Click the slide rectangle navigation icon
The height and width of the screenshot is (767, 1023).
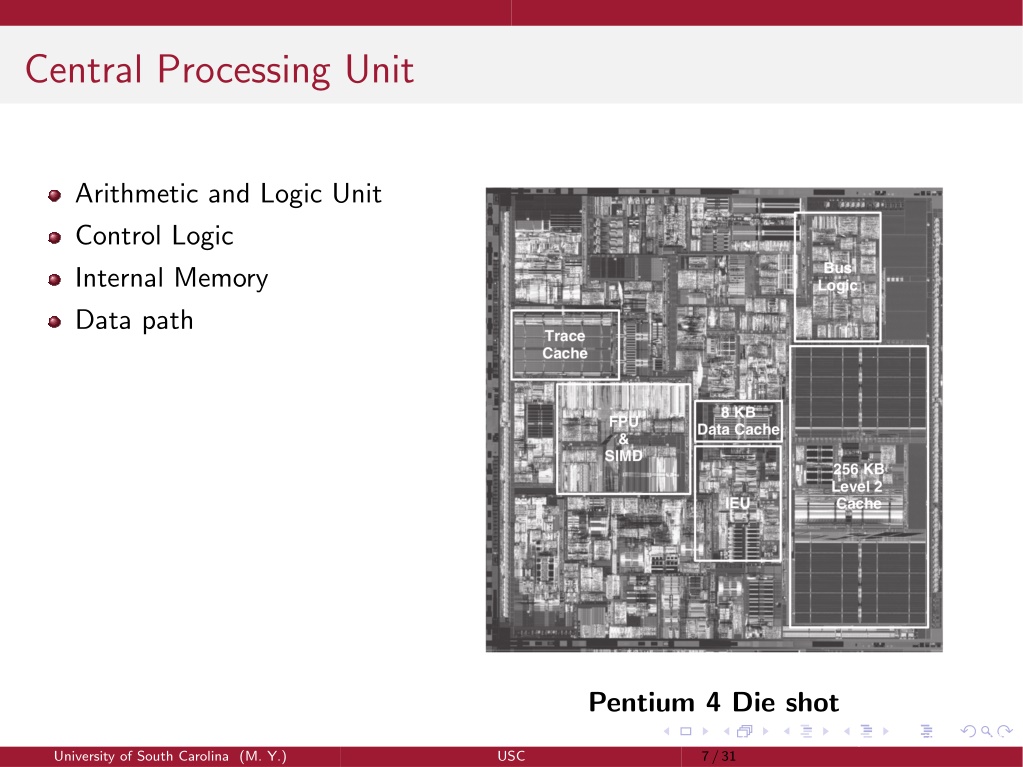pos(686,731)
